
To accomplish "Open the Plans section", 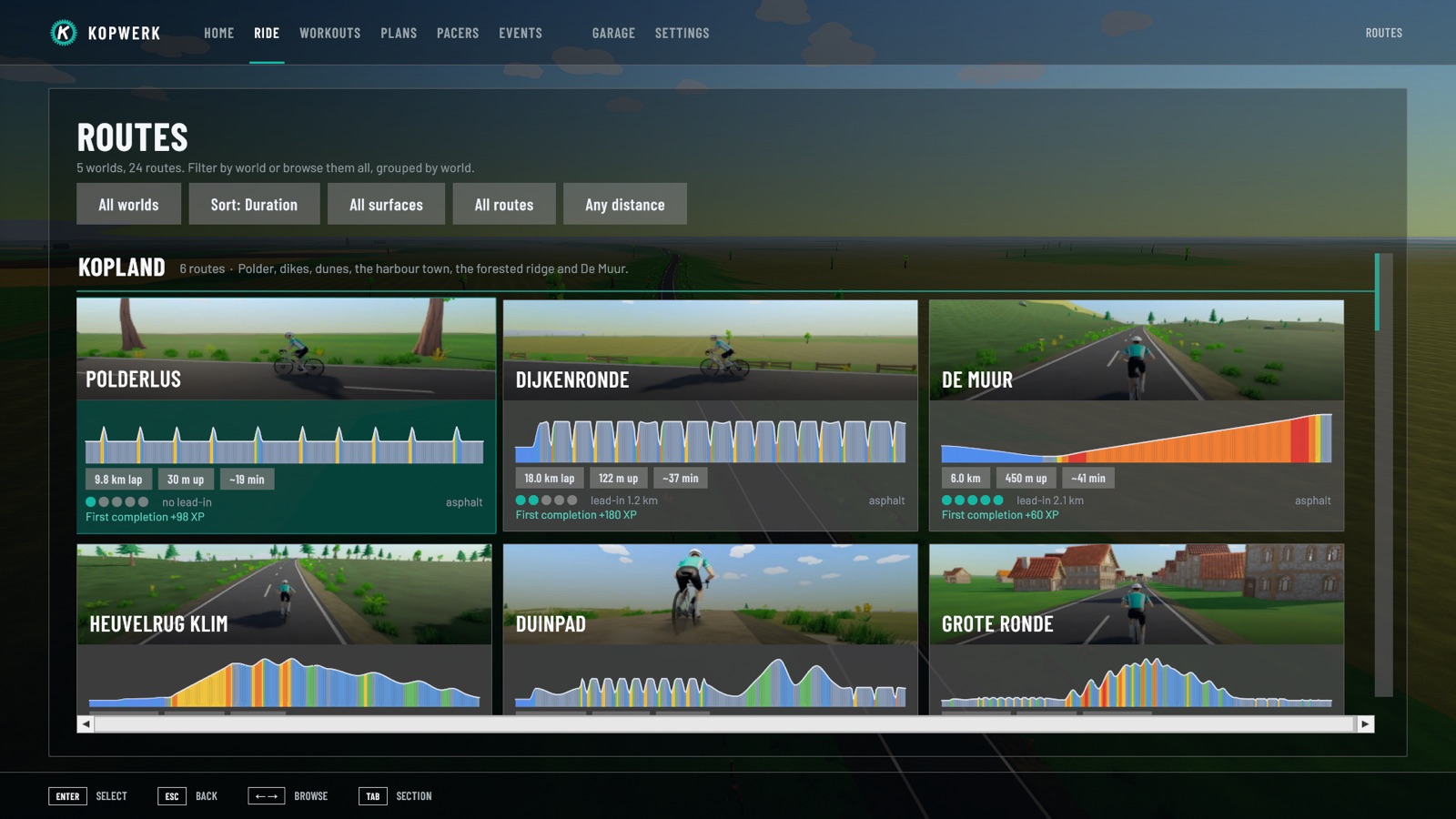I will pyautogui.click(x=399, y=33).
